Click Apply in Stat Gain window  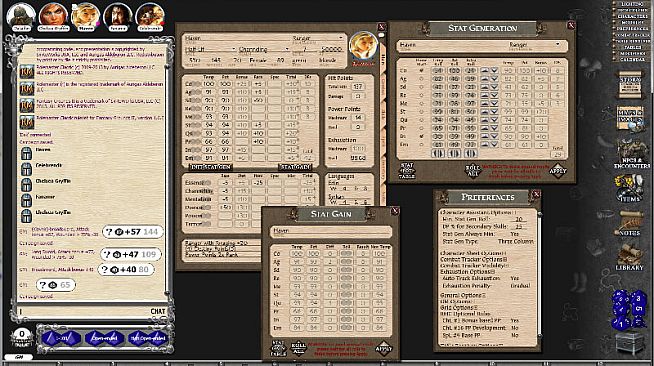click(x=383, y=348)
